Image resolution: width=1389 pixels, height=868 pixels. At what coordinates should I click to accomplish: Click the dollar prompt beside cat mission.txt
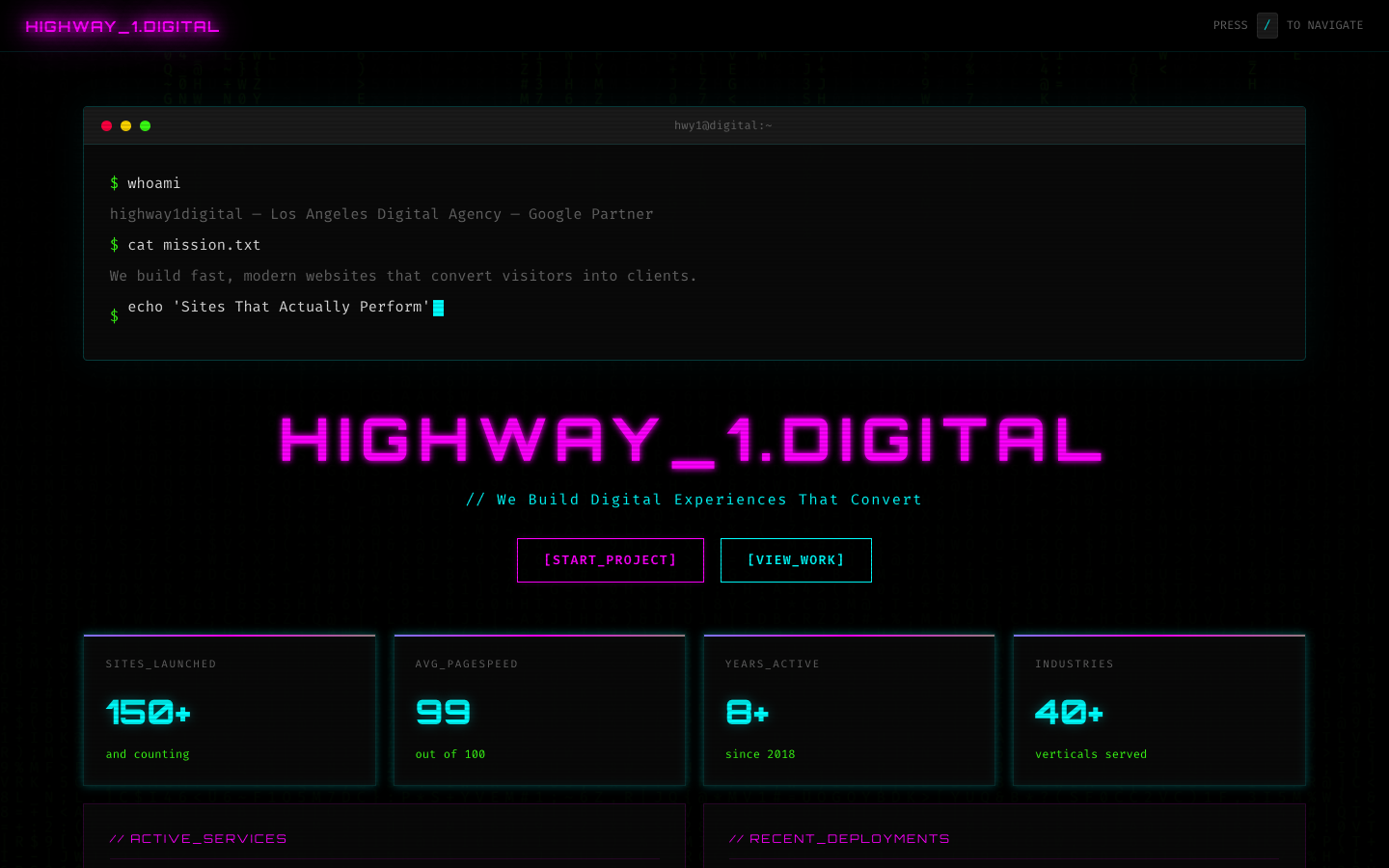114,245
